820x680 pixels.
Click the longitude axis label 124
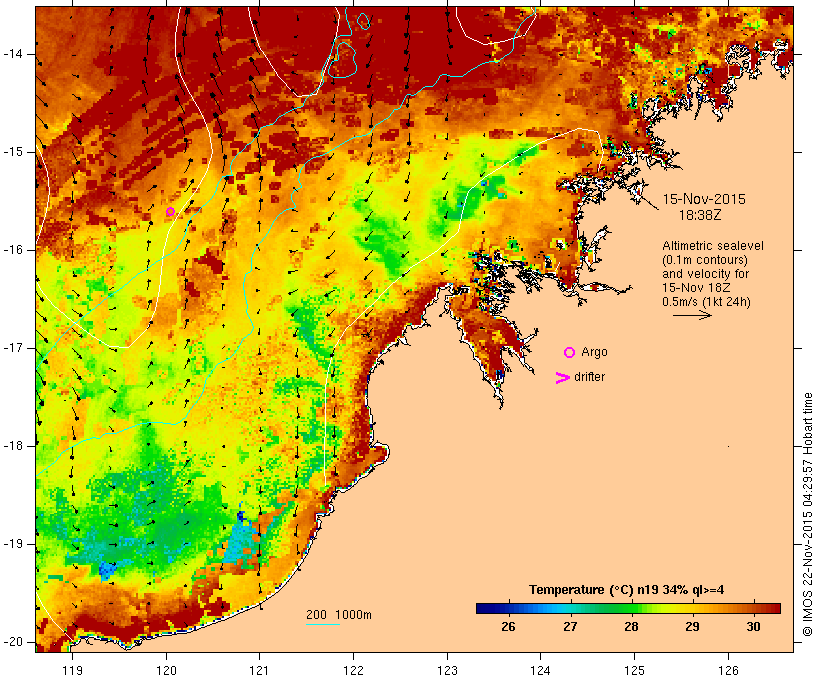pos(540,670)
